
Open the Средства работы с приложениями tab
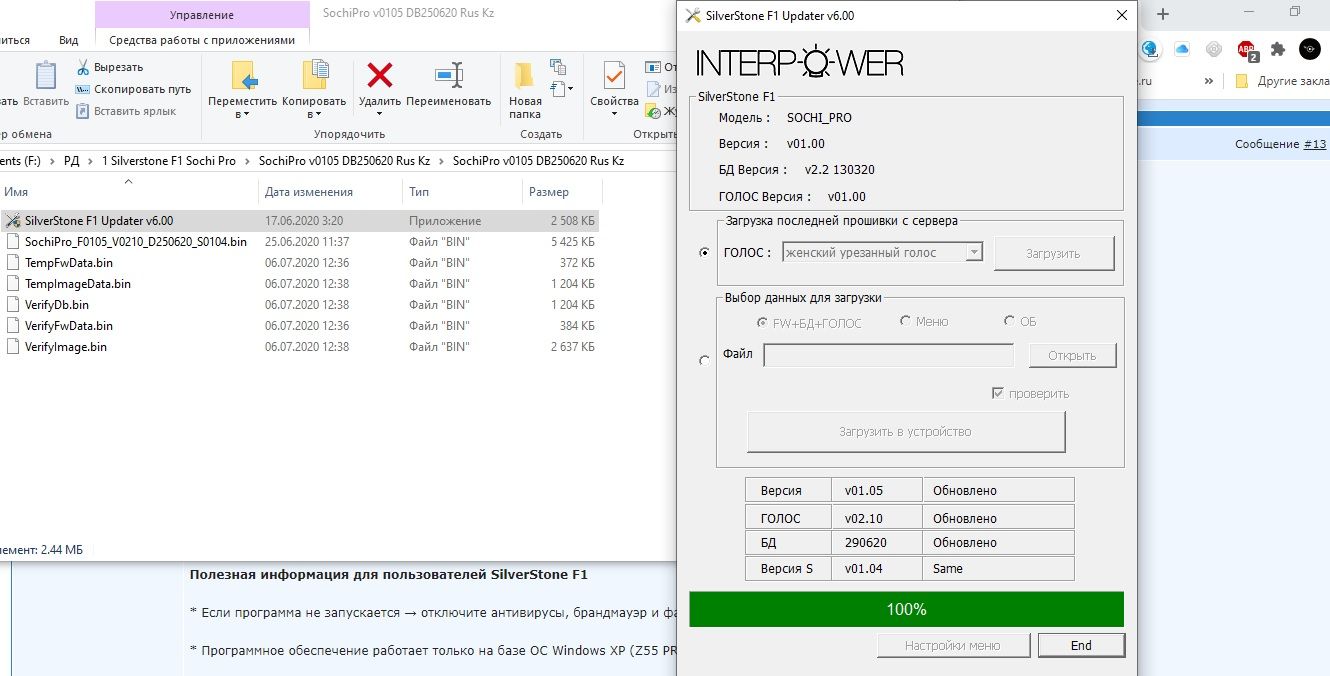(202, 40)
